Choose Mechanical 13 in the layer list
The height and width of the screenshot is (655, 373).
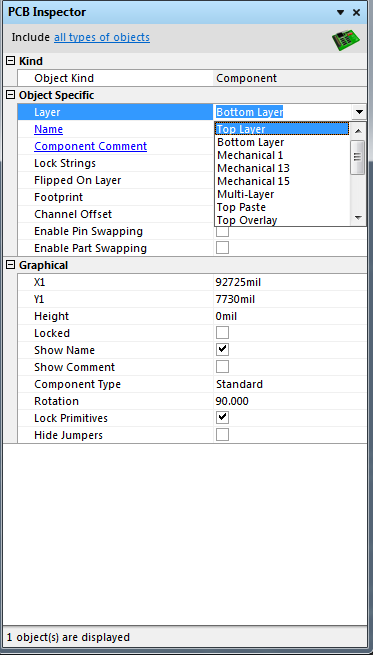282,168
